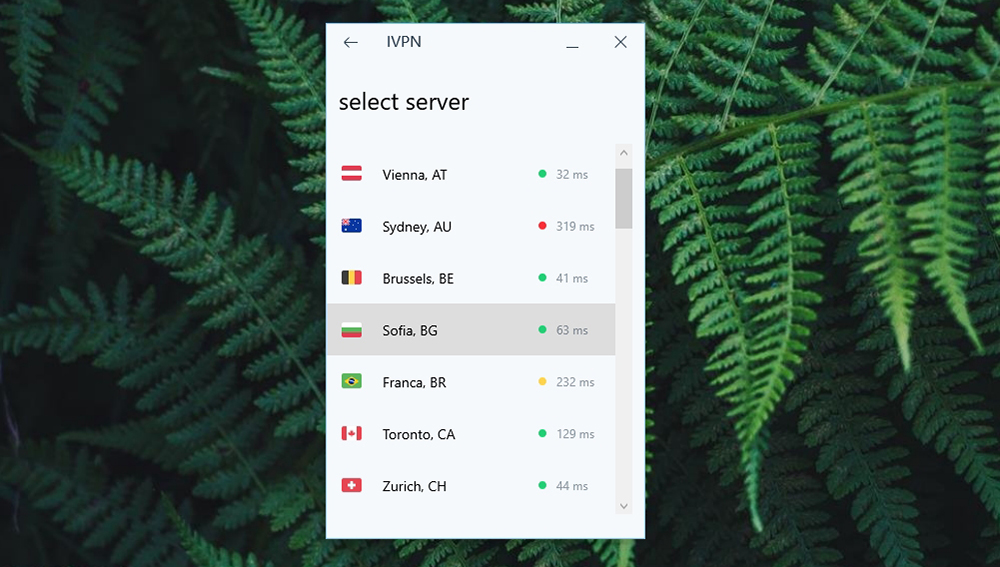The width and height of the screenshot is (1000, 567).
Task: Close the IVPN window
Action: [x=621, y=42]
